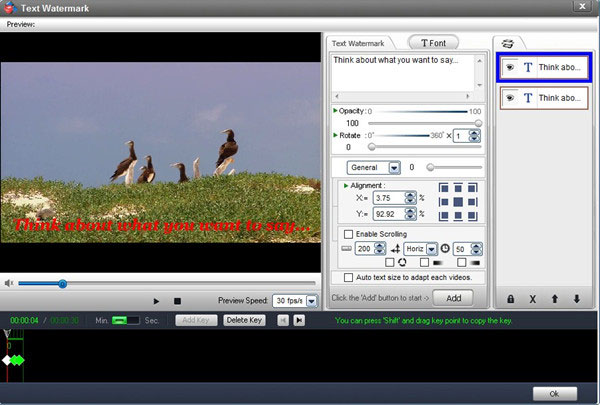Click the Y position input field
Image resolution: width=600 pixels, height=405 pixels.
390,214
